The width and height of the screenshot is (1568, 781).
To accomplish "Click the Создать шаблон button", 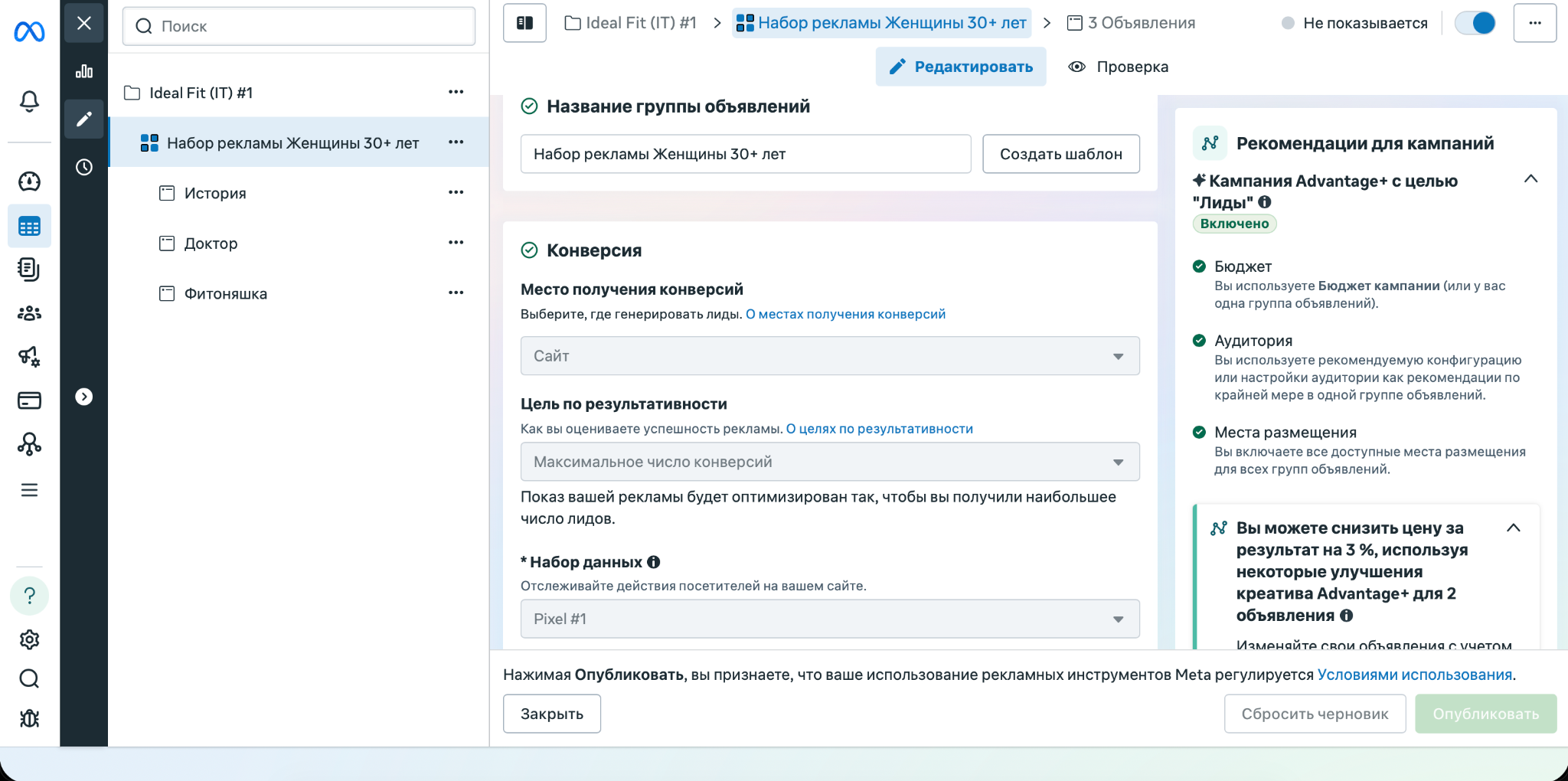I will coord(1060,154).
